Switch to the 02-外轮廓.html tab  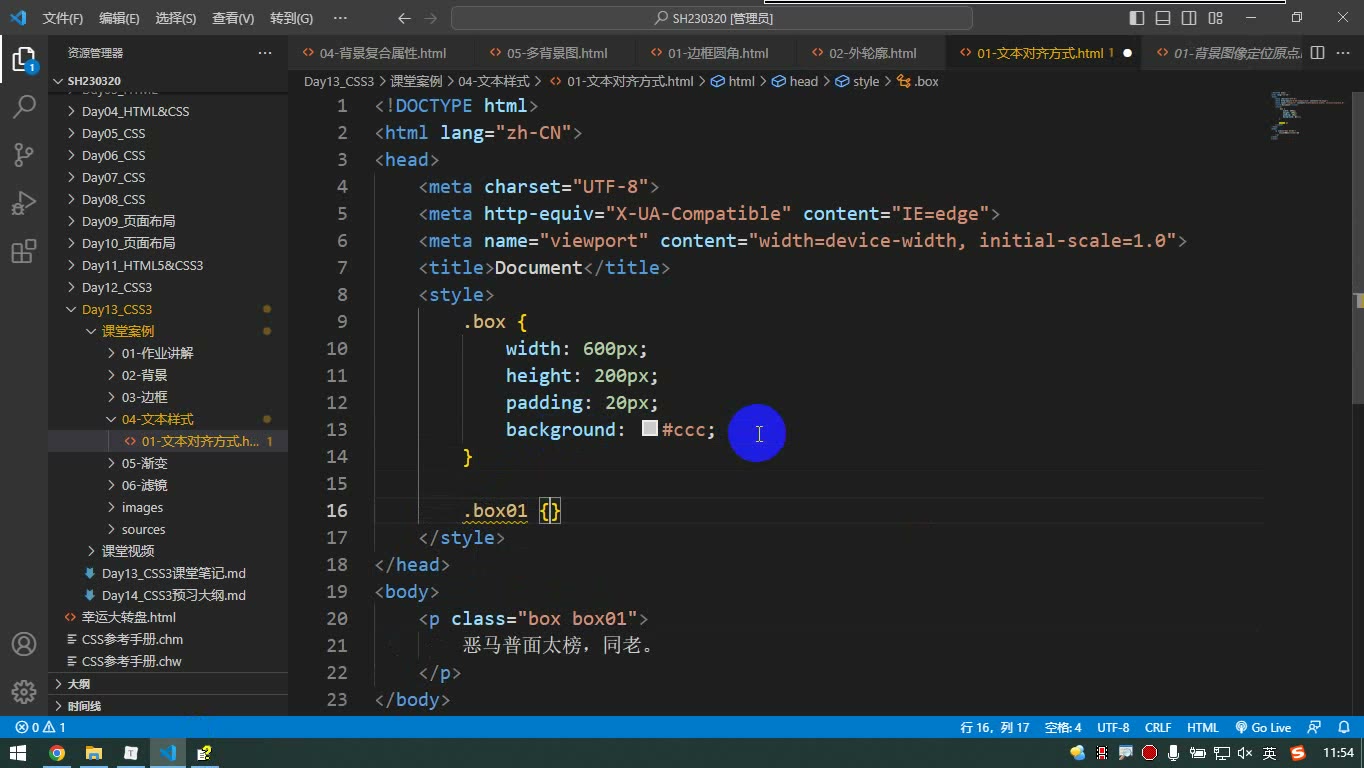tap(873, 53)
